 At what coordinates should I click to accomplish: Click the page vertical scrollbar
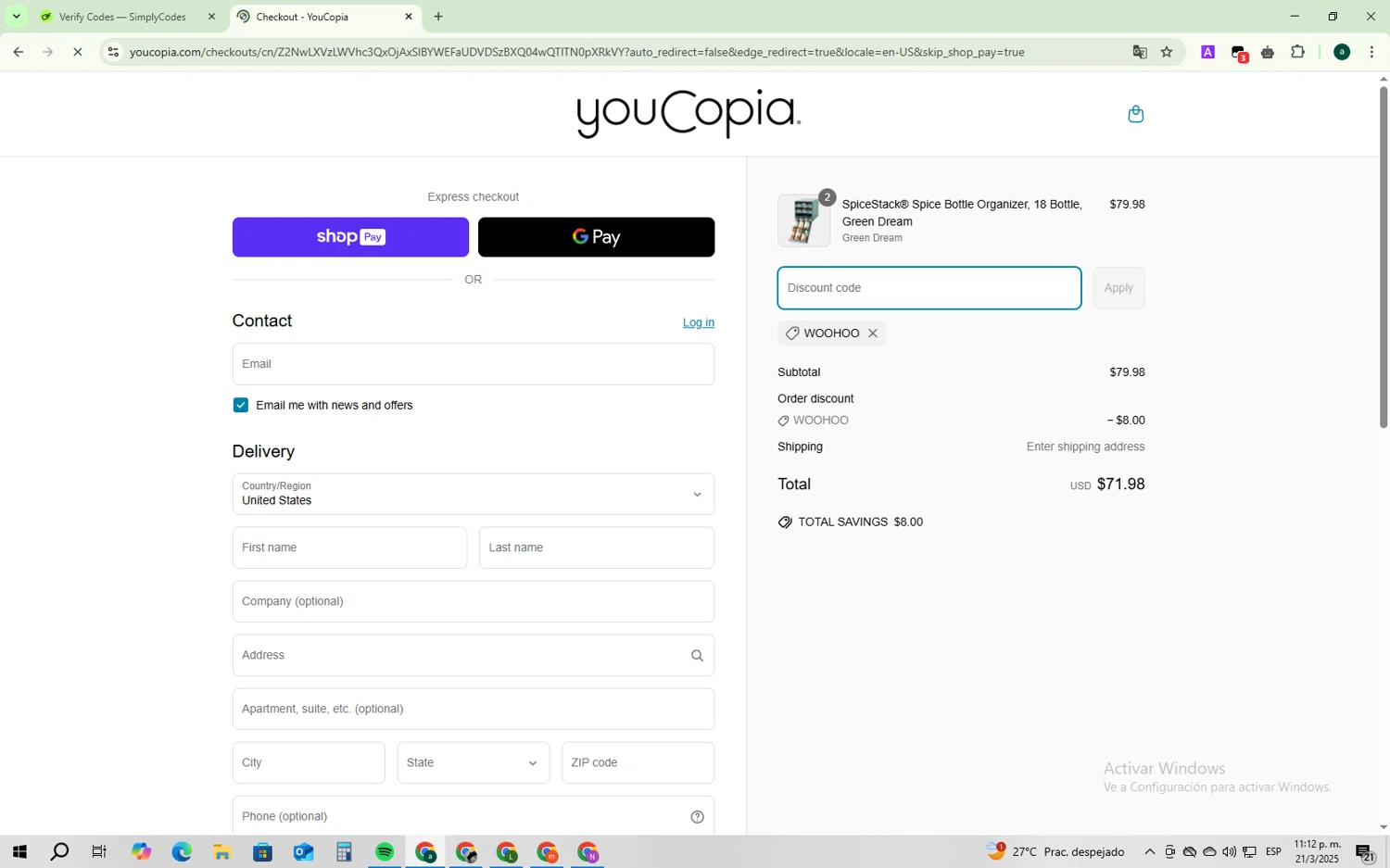(1384, 257)
